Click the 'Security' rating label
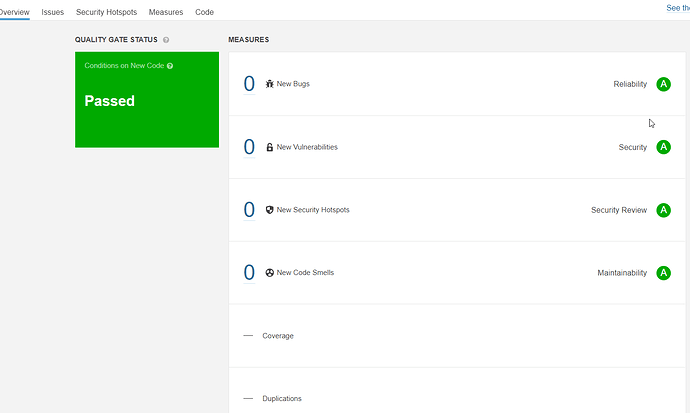 tap(633, 147)
